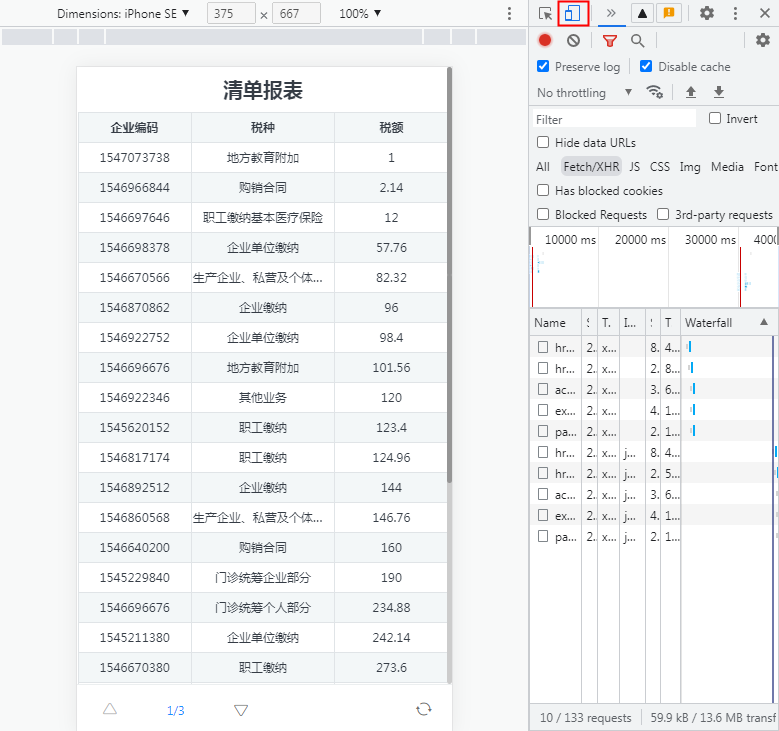Viewport: 779px width, 731px height.
Task: Toggle the red filter funnel icon
Action: (x=610, y=41)
